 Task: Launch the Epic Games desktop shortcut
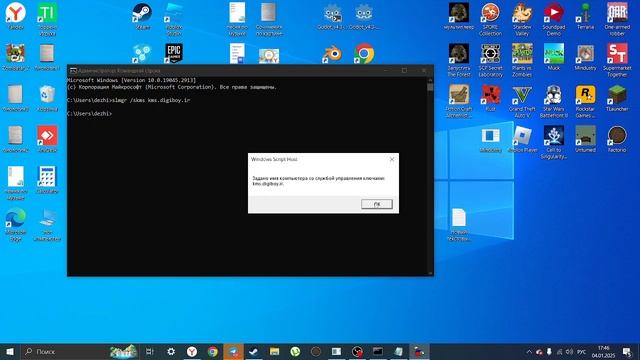(x=174, y=53)
